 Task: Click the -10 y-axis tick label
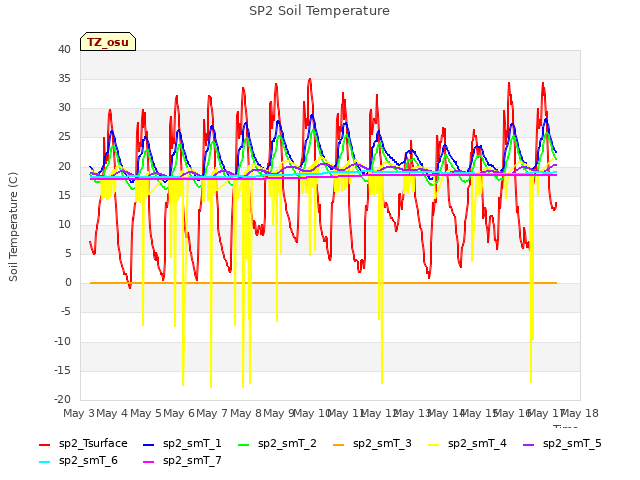tap(63, 341)
